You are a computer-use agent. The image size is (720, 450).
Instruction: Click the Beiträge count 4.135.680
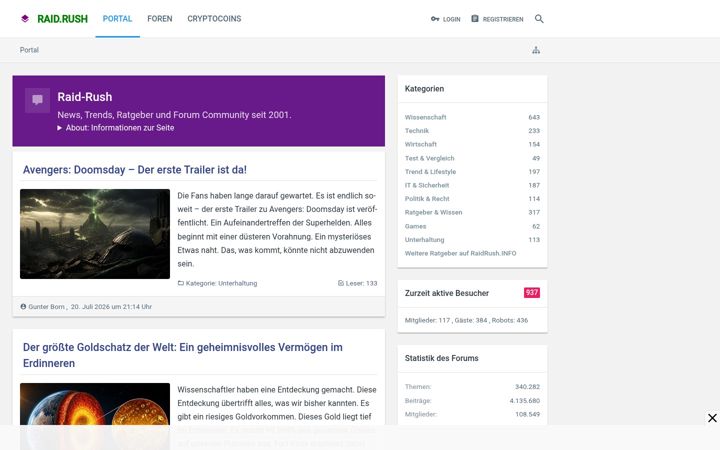[525, 401]
